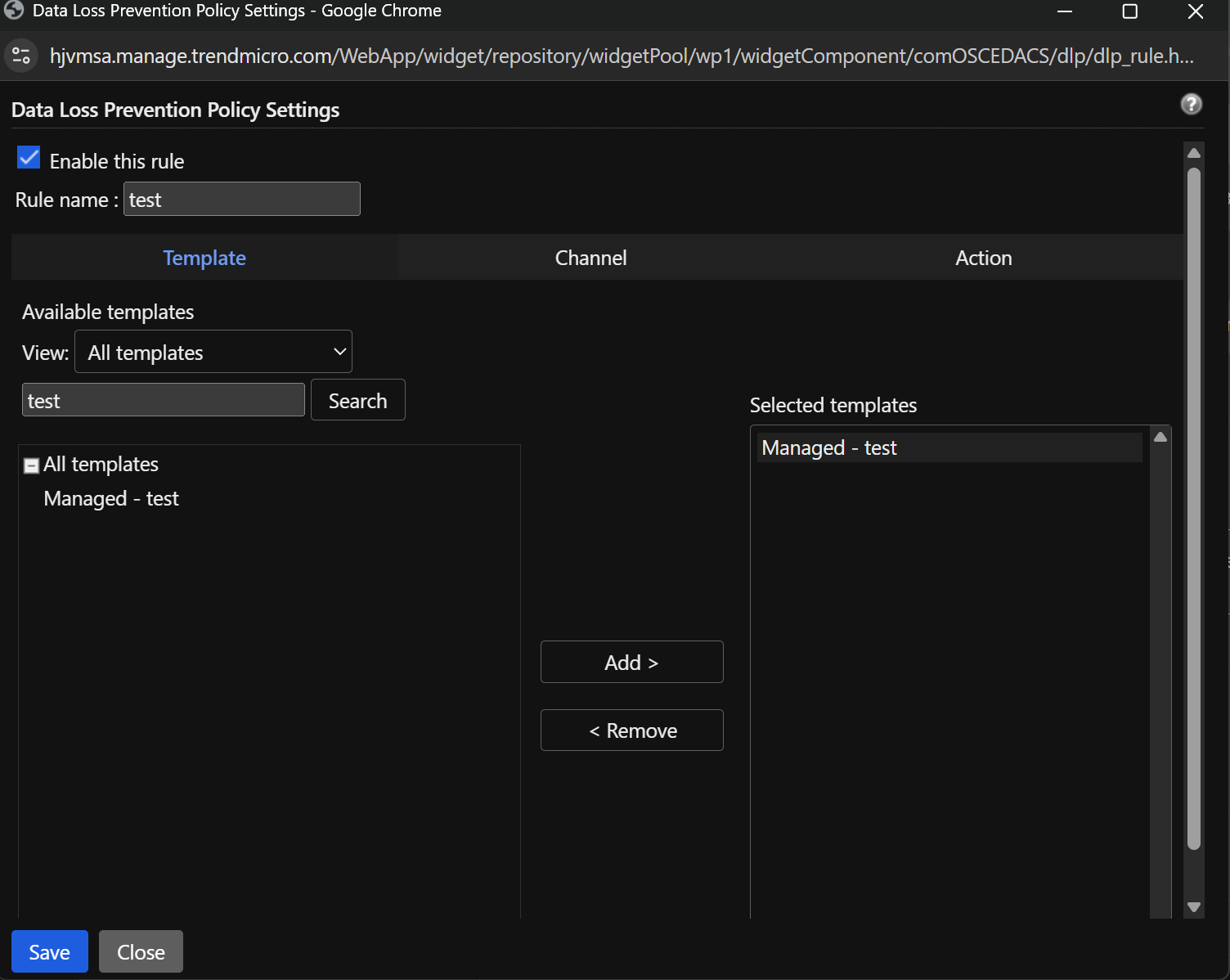Open the help question mark icon

tap(1191, 104)
